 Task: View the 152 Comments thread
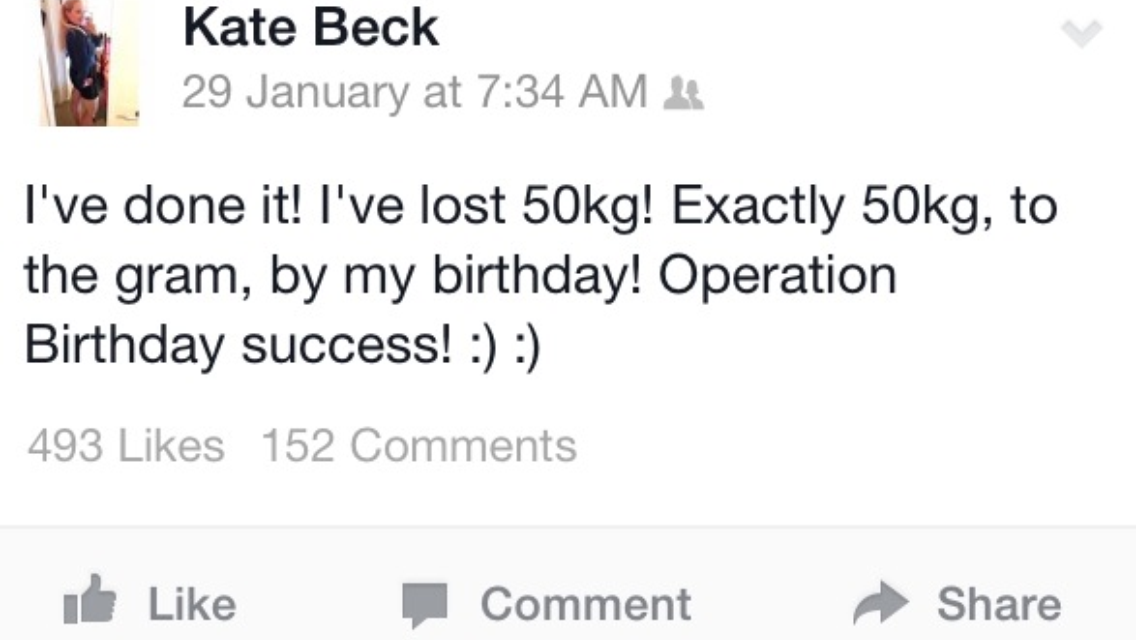click(419, 446)
